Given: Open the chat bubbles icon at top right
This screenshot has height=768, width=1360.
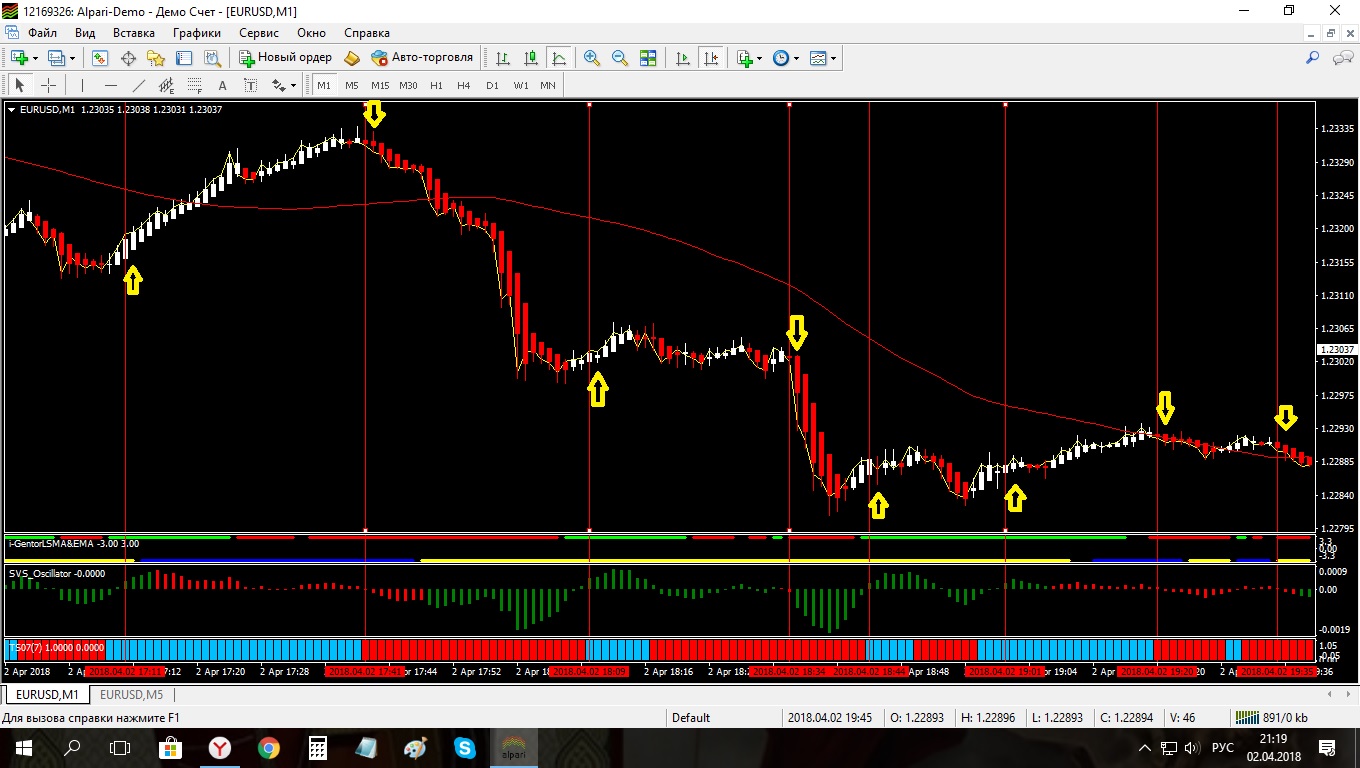Looking at the screenshot, I should coord(1342,58).
